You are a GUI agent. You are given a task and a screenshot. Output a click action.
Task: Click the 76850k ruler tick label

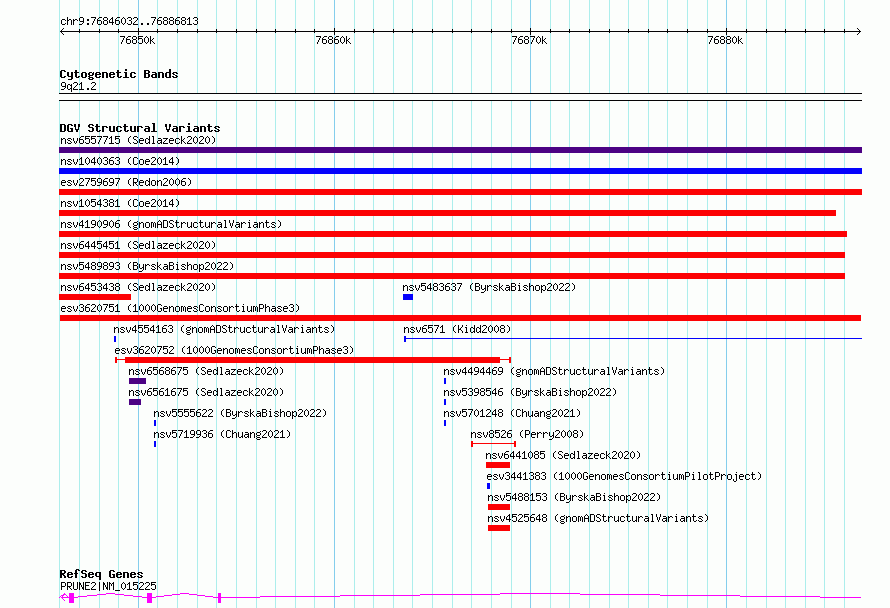(x=137, y=40)
